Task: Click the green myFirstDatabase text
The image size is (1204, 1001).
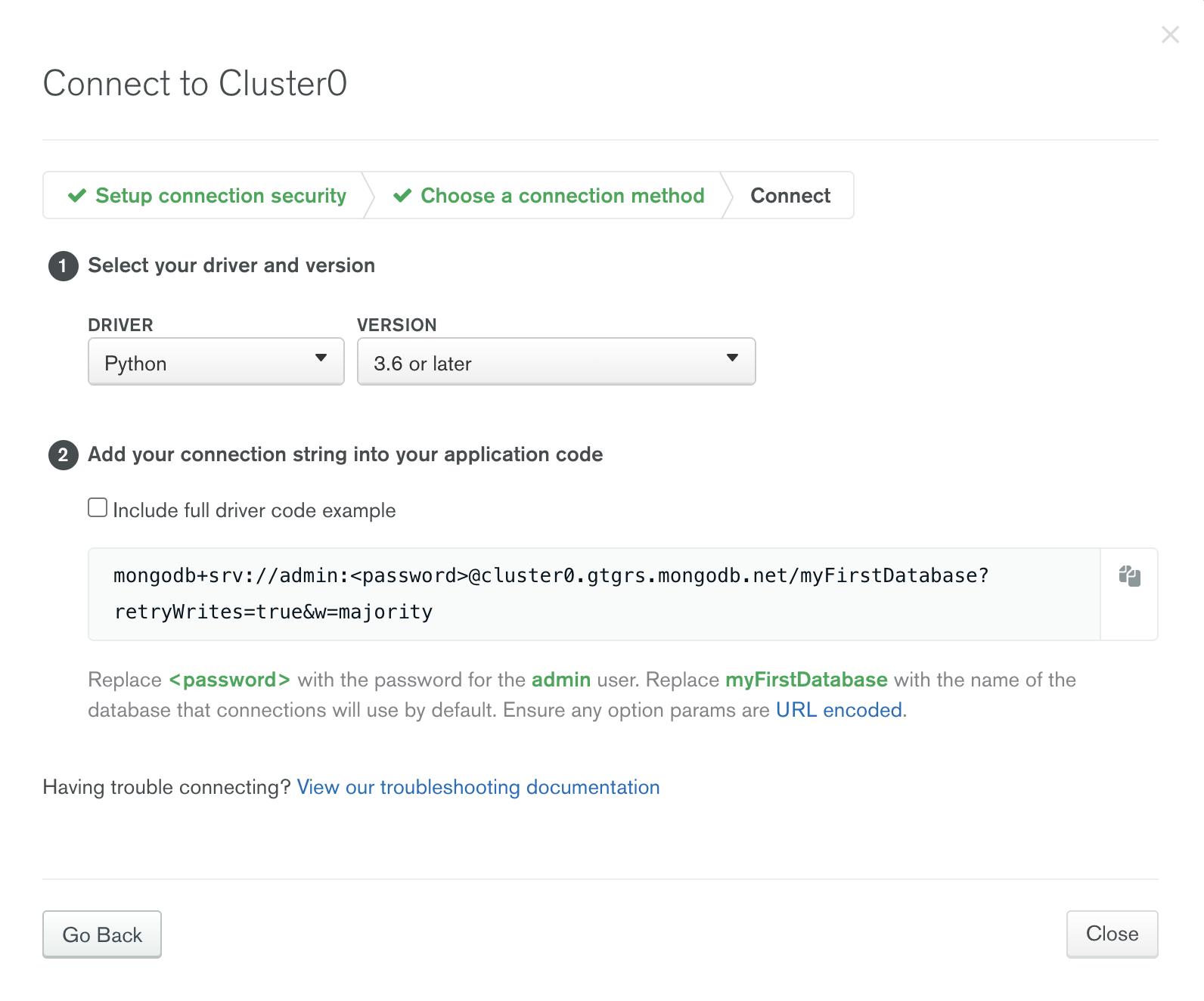Action: click(x=806, y=680)
